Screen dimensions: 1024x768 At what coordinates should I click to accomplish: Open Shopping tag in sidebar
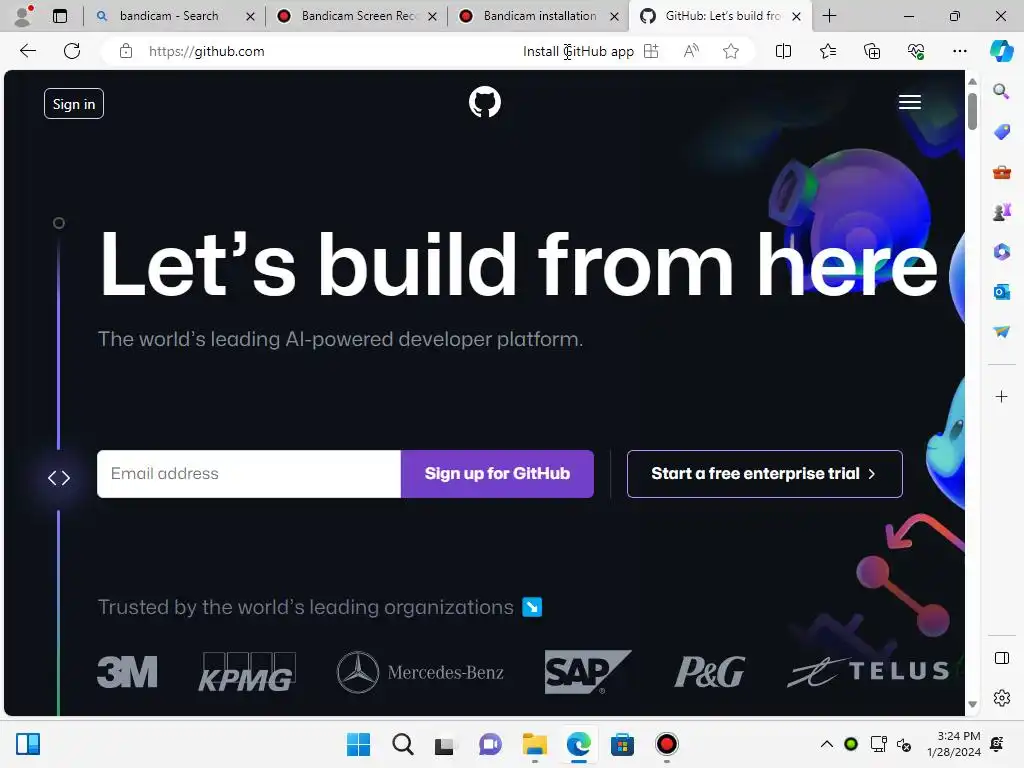coord(1001,132)
